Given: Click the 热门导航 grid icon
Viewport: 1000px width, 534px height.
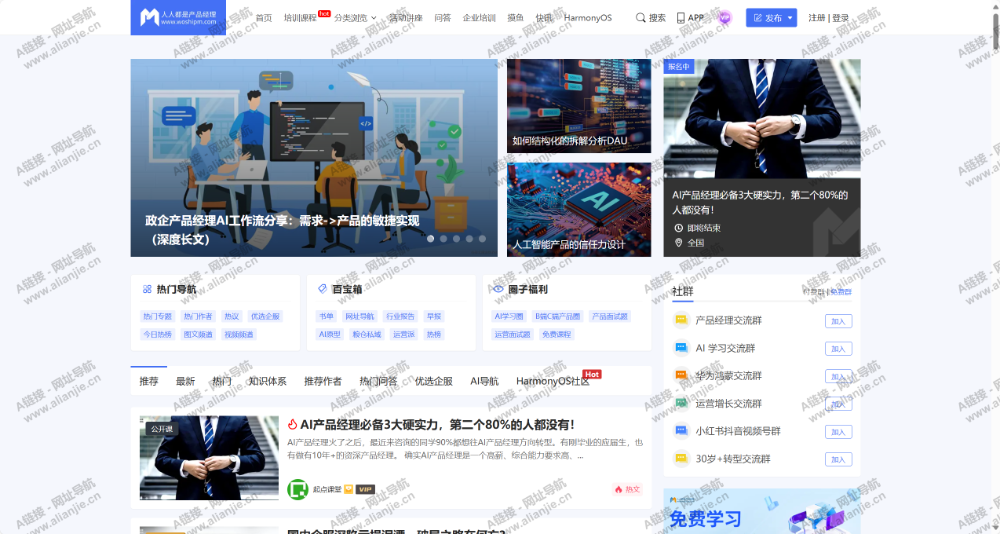Looking at the screenshot, I should point(147,289).
